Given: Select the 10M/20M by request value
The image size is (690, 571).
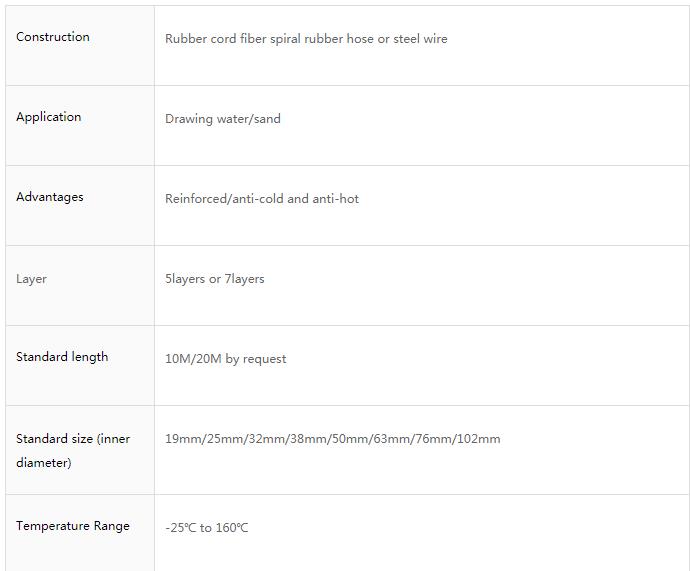Looking at the screenshot, I should point(226,359).
